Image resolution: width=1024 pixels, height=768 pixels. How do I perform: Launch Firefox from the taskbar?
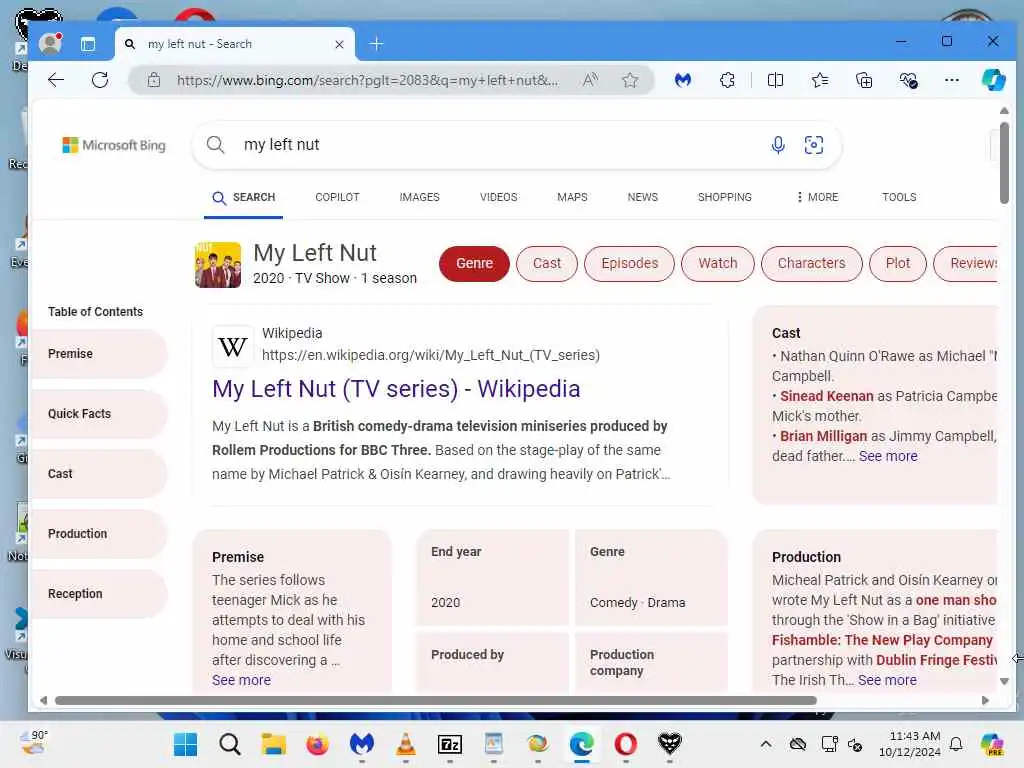317,744
